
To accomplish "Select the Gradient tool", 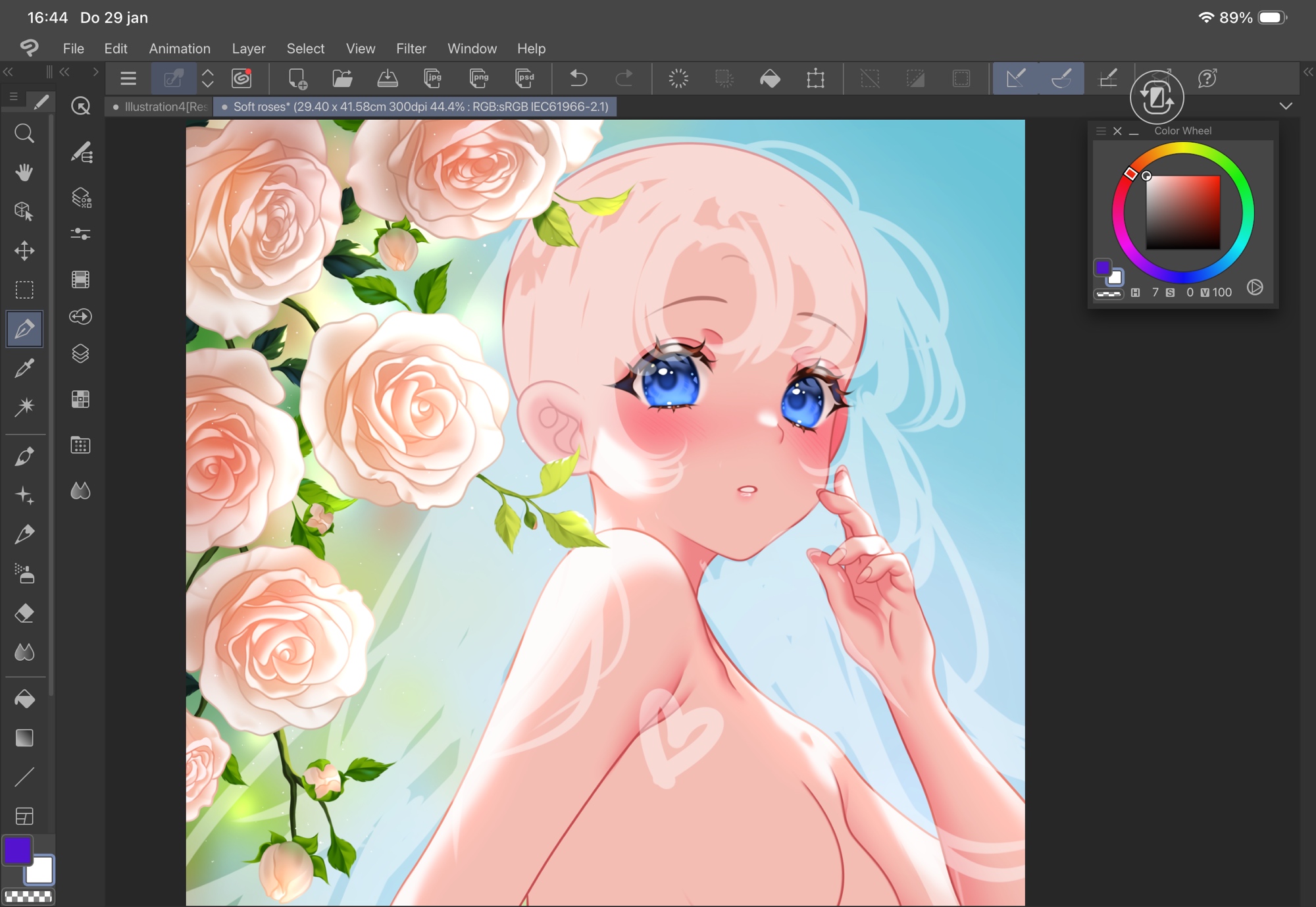I will click(x=24, y=738).
